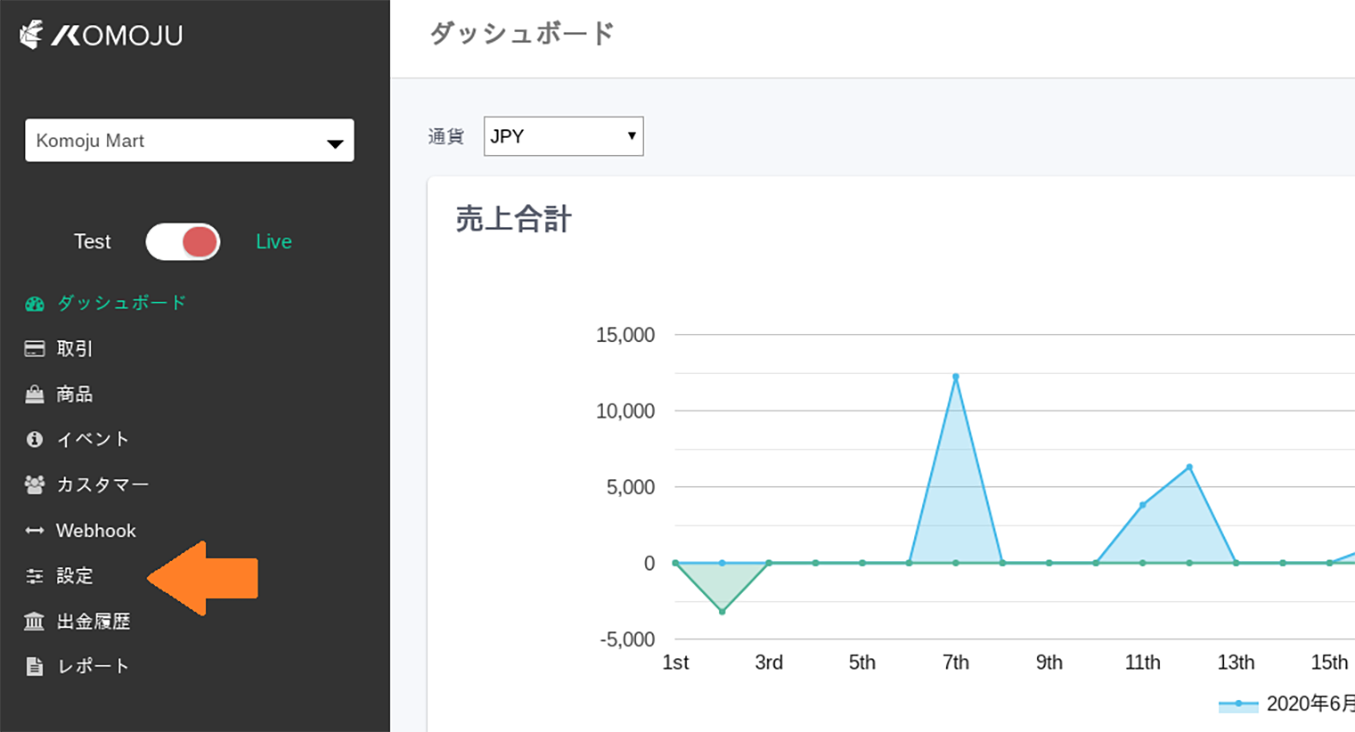This screenshot has height=732, width=1355.
Task: Click the info circle icon for イベント
Action: point(35,439)
